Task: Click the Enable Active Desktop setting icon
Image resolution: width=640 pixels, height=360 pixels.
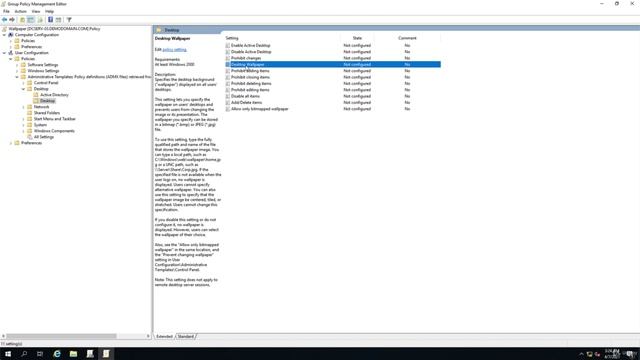Action: click(x=228, y=46)
